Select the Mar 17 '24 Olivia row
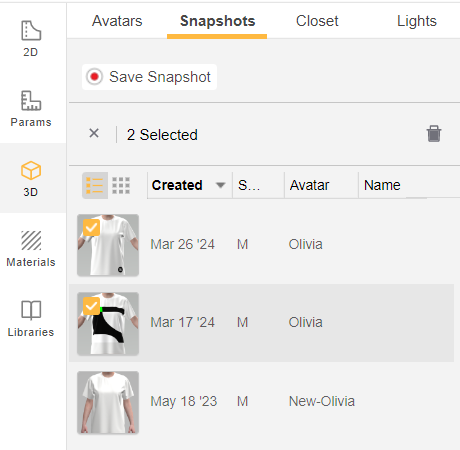This screenshot has height=450, width=460. click(x=261, y=323)
